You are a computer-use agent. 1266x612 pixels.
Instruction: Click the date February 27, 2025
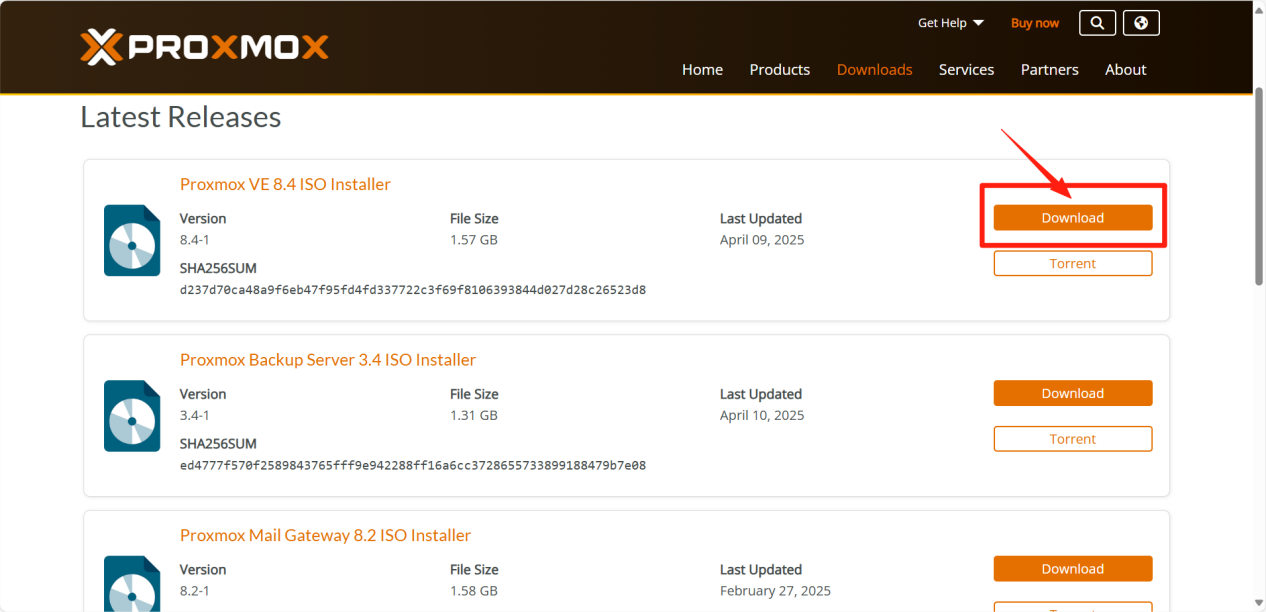[x=775, y=591]
